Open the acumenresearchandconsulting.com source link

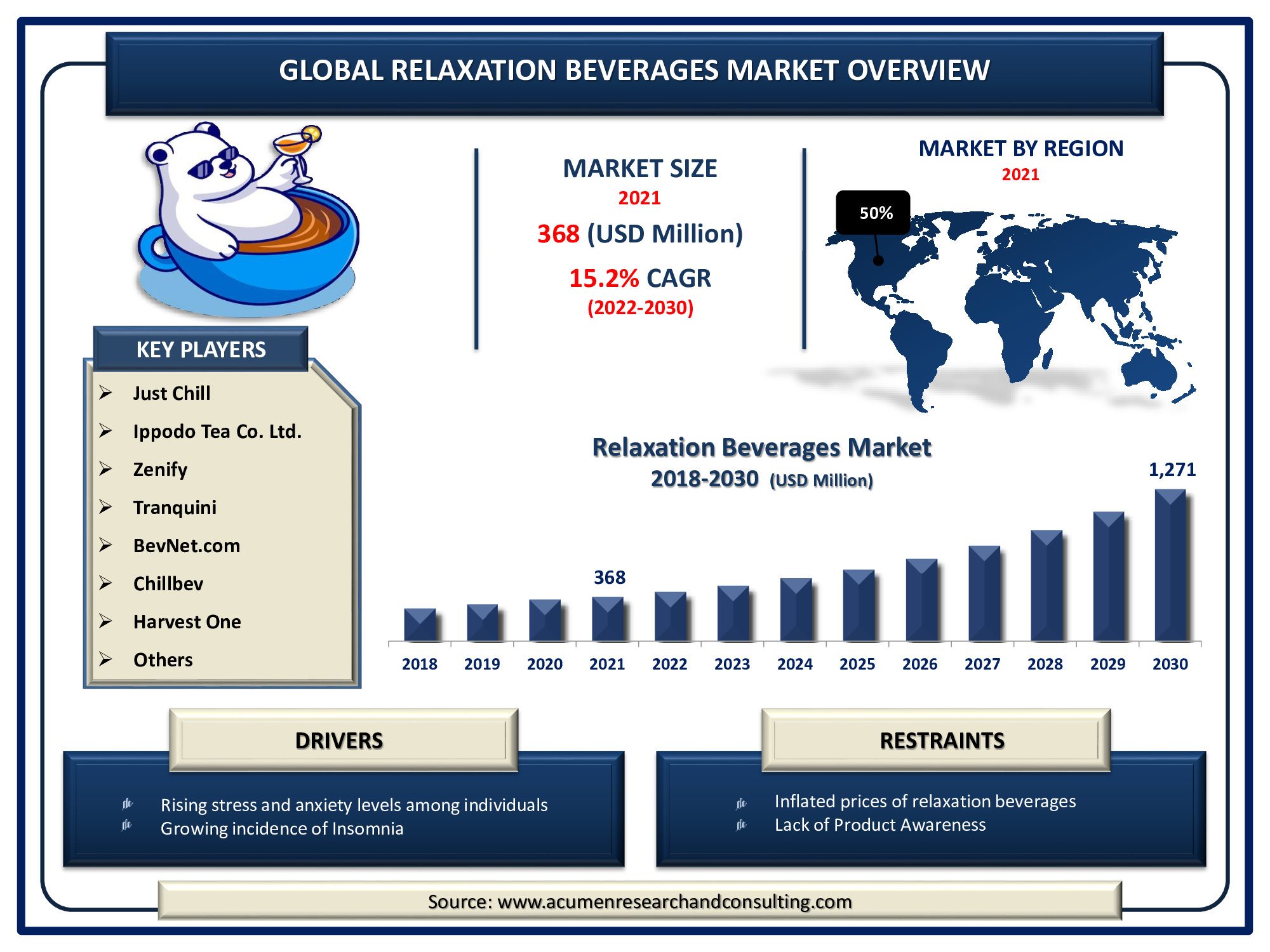pyautogui.click(x=674, y=901)
